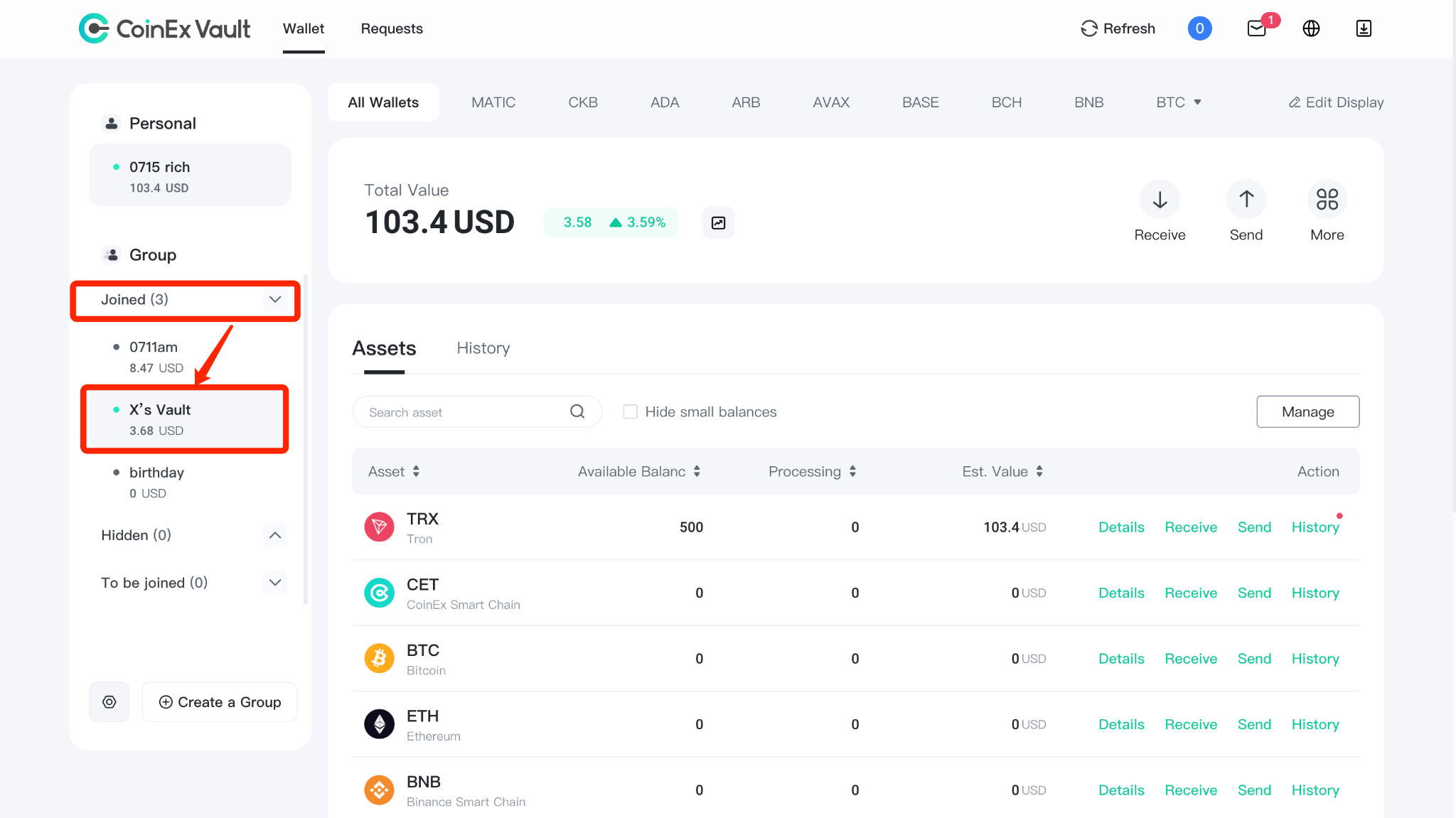The width and height of the screenshot is (1456, 818).
Task: Open History for BTC
Action: point(1315,659)
